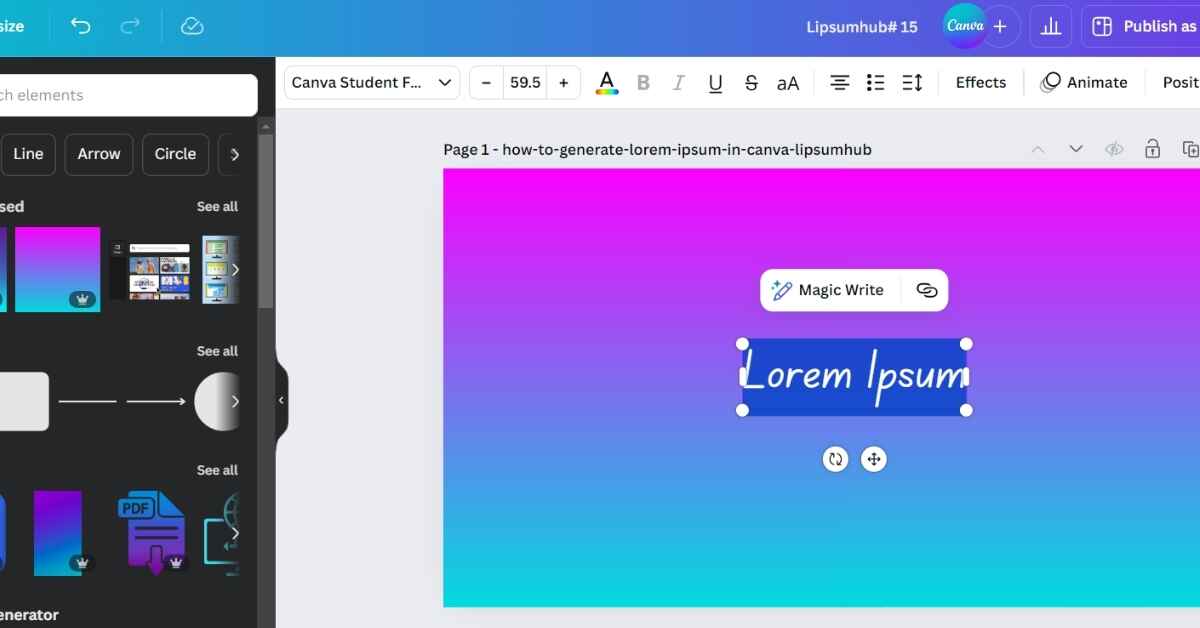
Task: Collapse the side panel with the arrow handle
Action: tap(281, 400)
